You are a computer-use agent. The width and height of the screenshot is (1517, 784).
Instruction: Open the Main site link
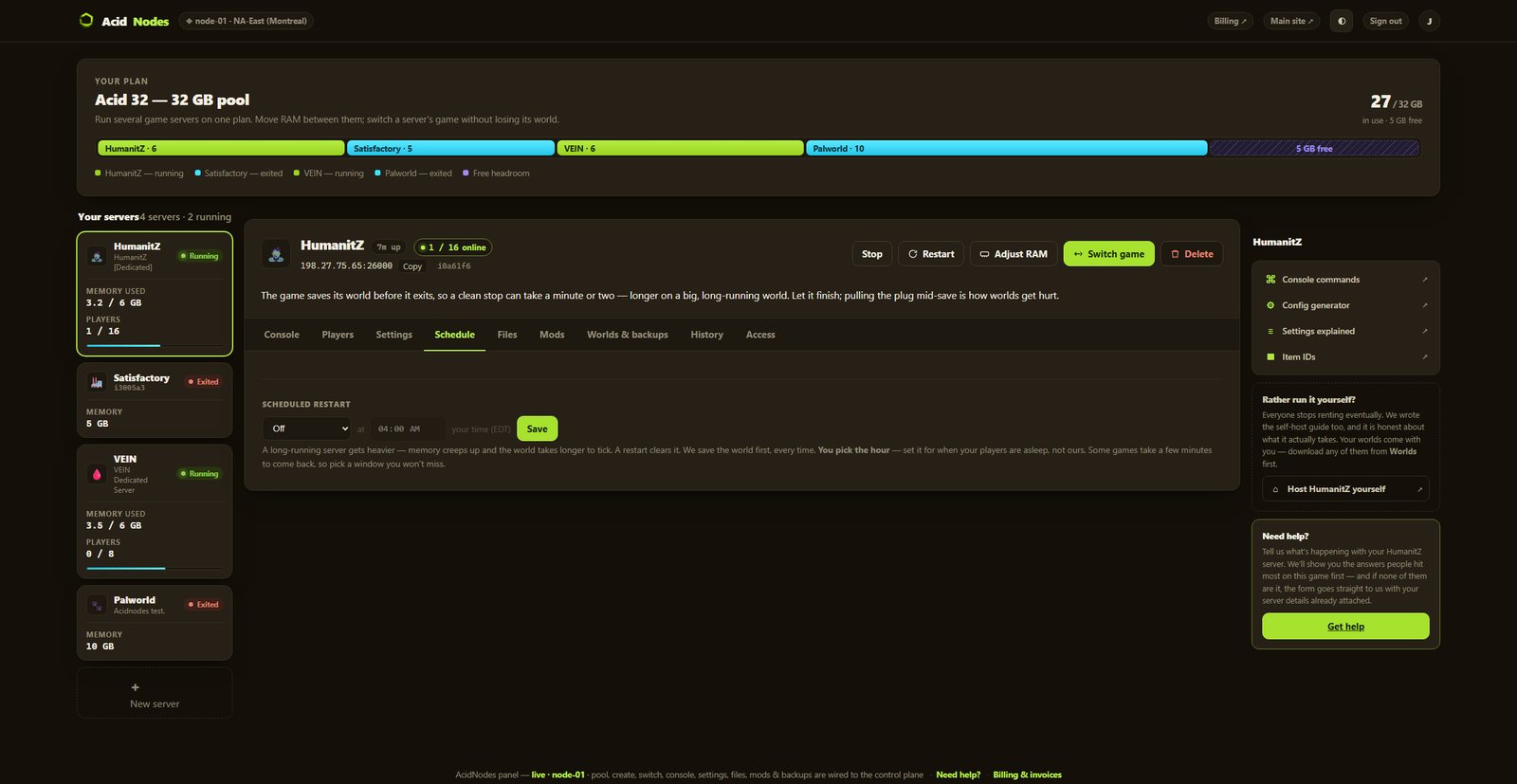pyautogui.click(x=1291, y=21)
